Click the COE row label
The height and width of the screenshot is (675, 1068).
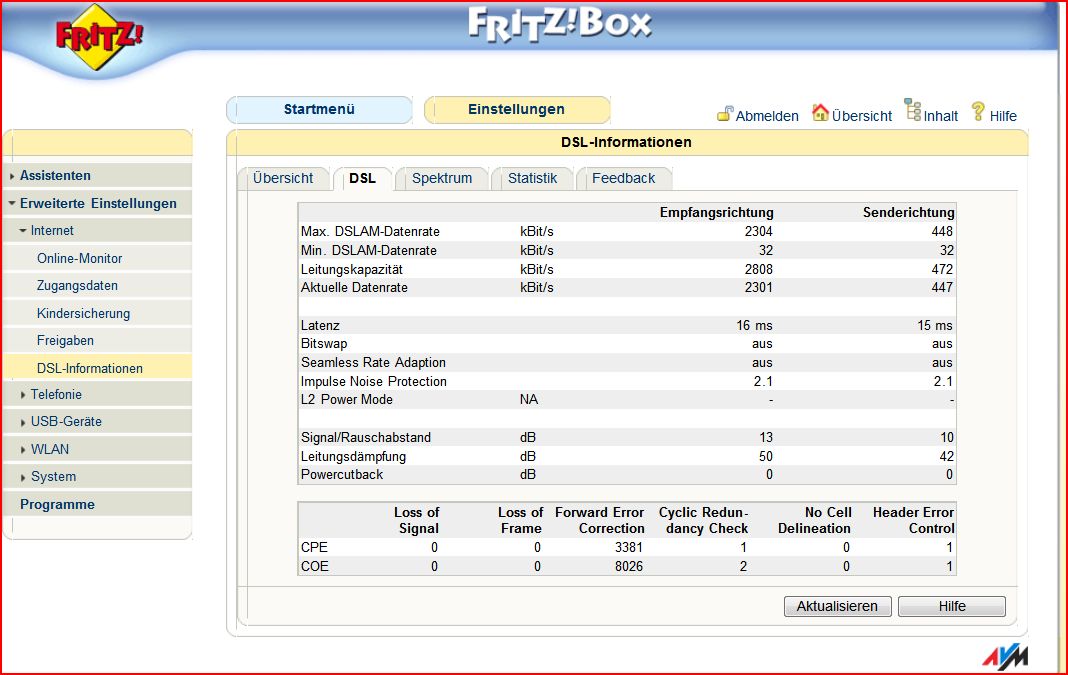[315, 567]
